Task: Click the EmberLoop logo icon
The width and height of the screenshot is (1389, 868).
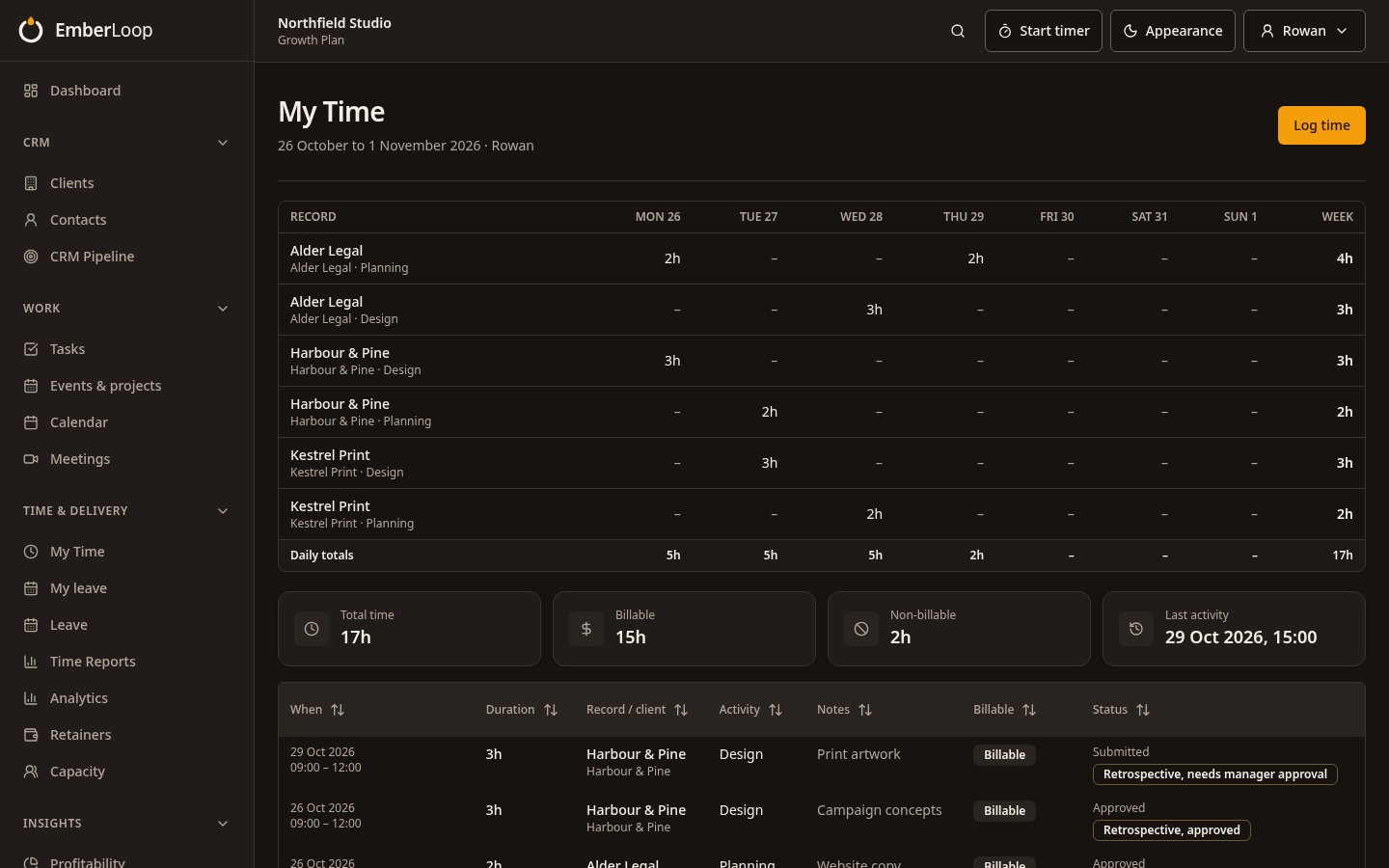Action: pos(31,30)
